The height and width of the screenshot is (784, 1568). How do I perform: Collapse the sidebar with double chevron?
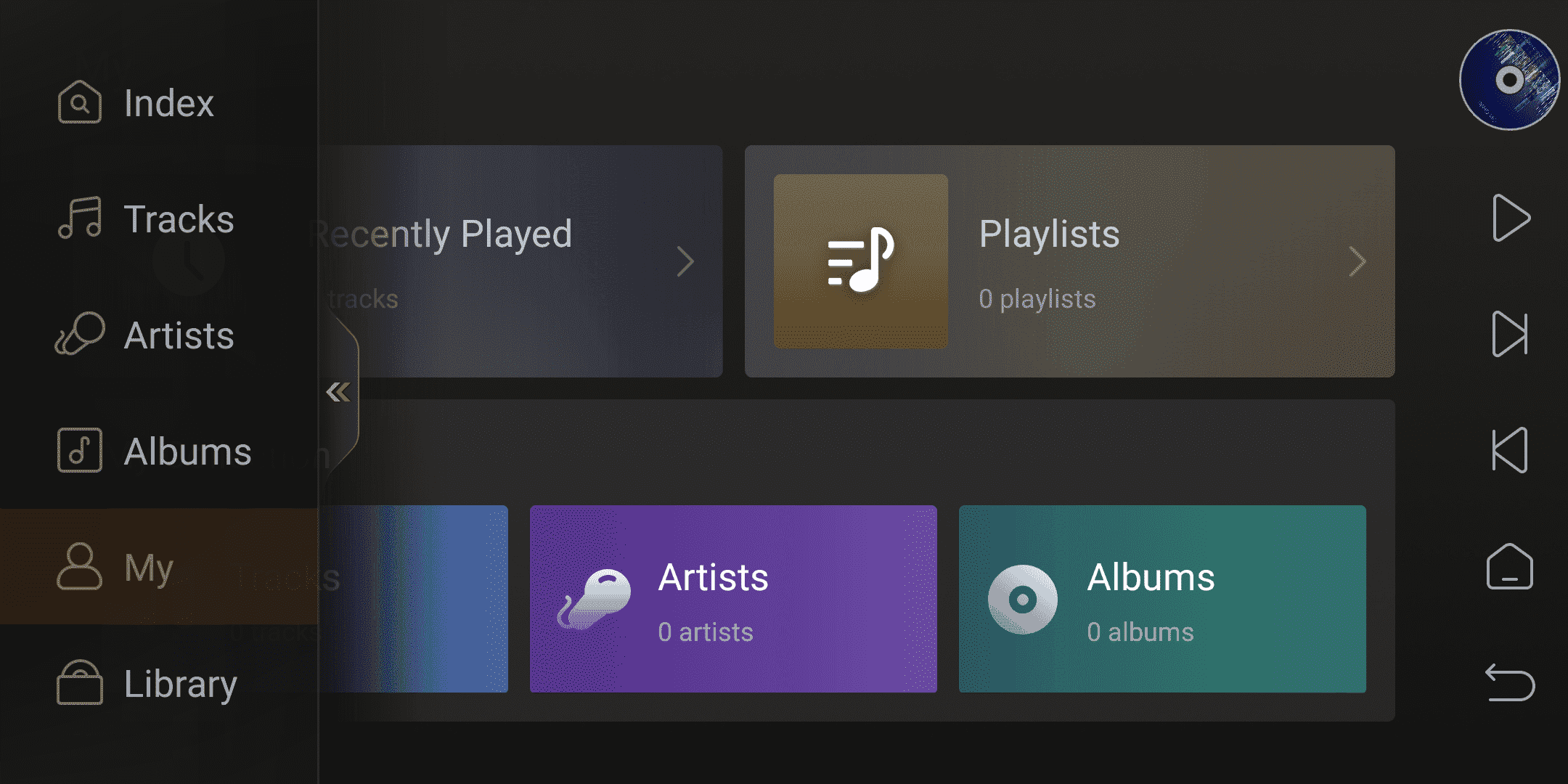pos(338,392)
